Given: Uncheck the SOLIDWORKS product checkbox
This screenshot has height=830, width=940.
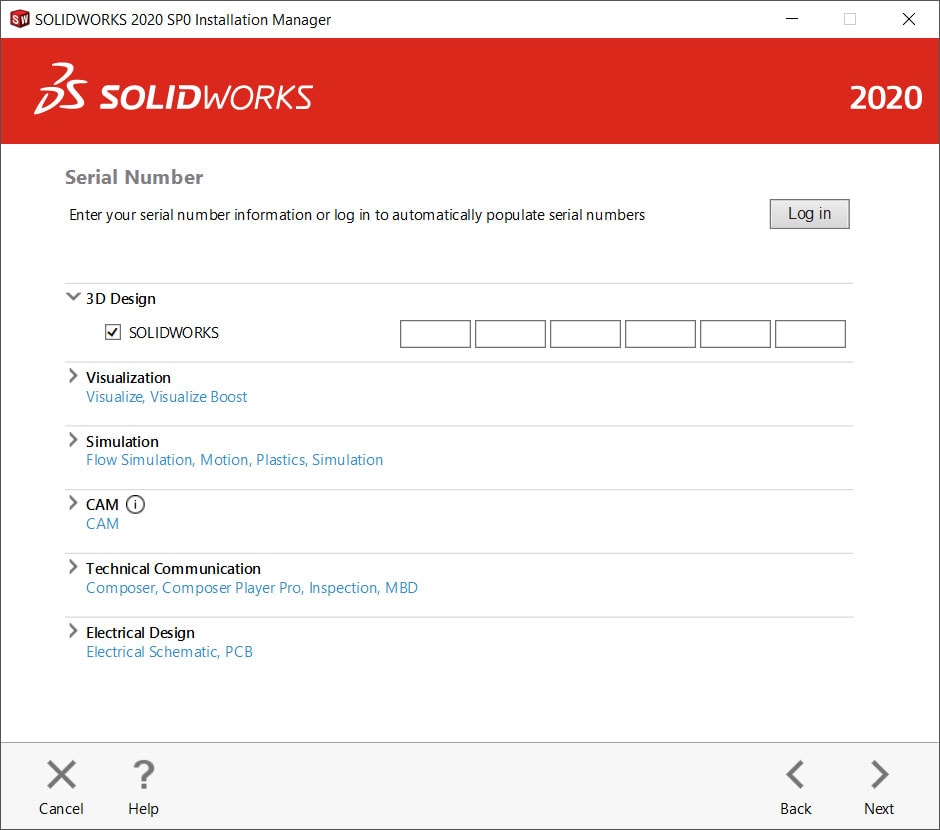Looking at the screenshot, I should [113, 332].
